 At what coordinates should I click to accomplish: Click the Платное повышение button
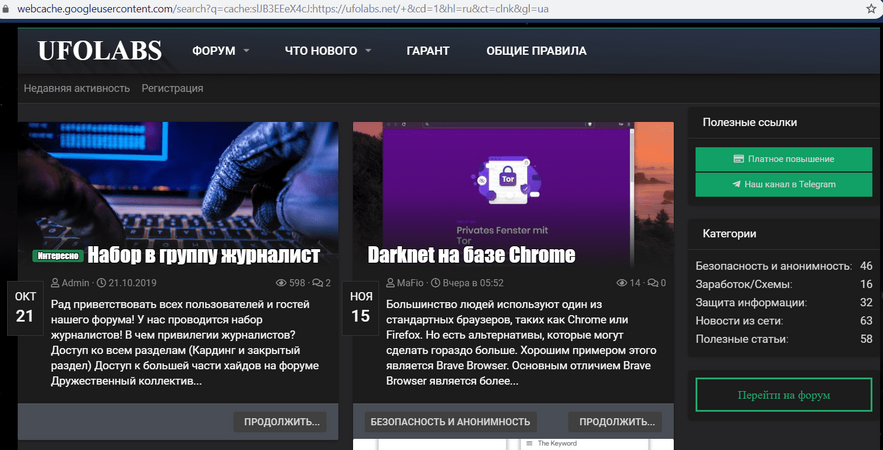point(783,159)
